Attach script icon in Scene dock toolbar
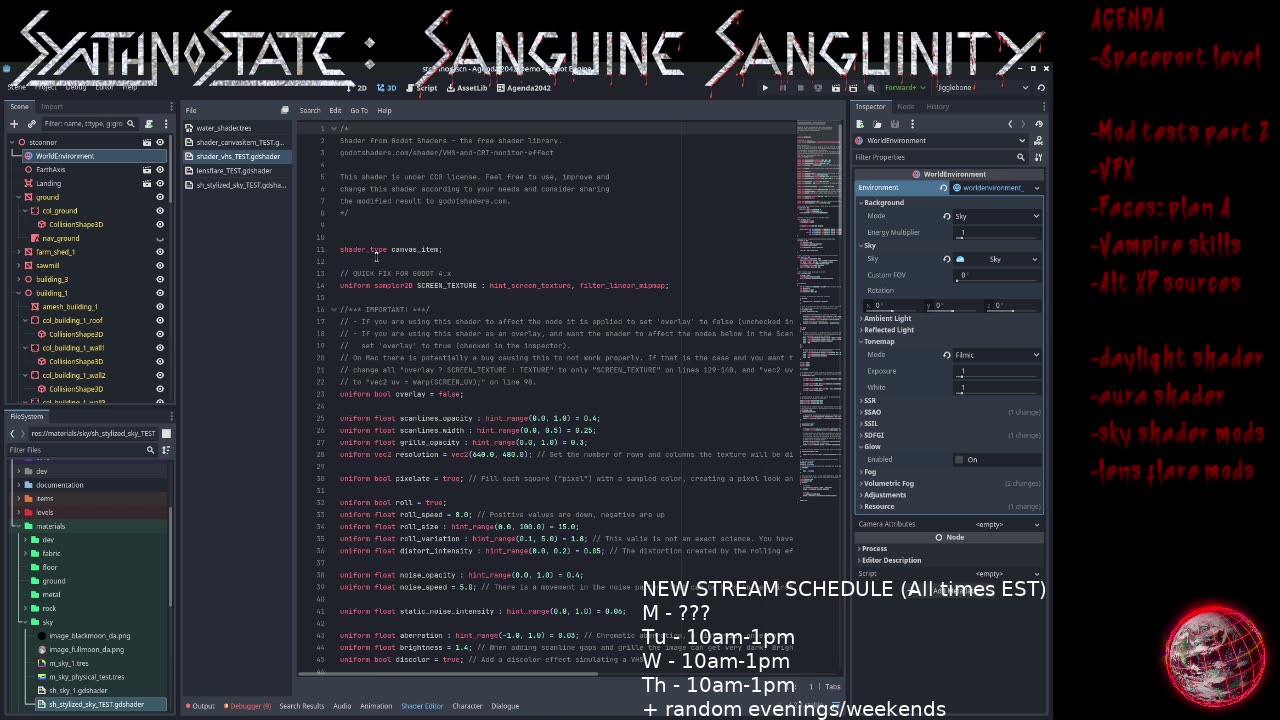1280x720 pixels. click(149, 124)
